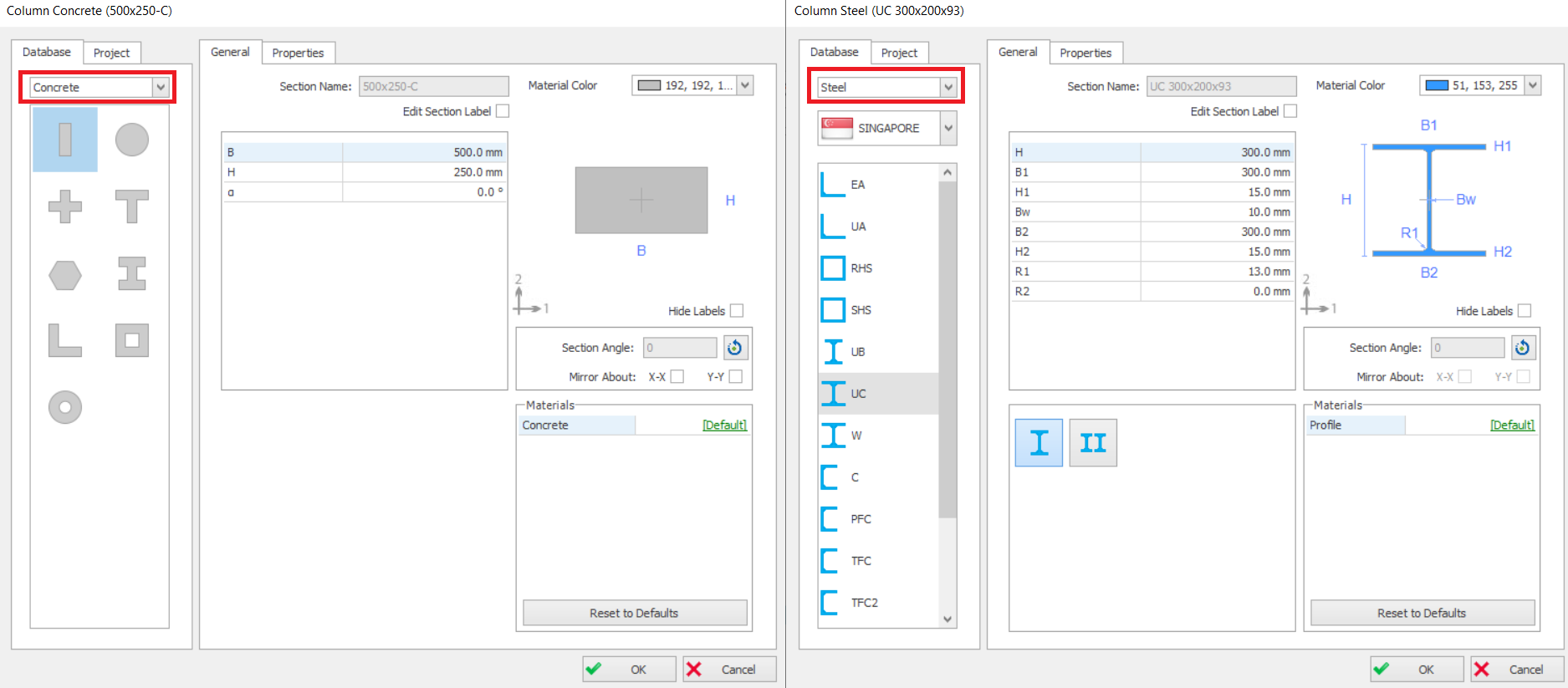This screenshot has height=688, width=1568.
Task: Click the rotate Section Angle icon in concrete dialog
Action: click(x=735, y=348)
